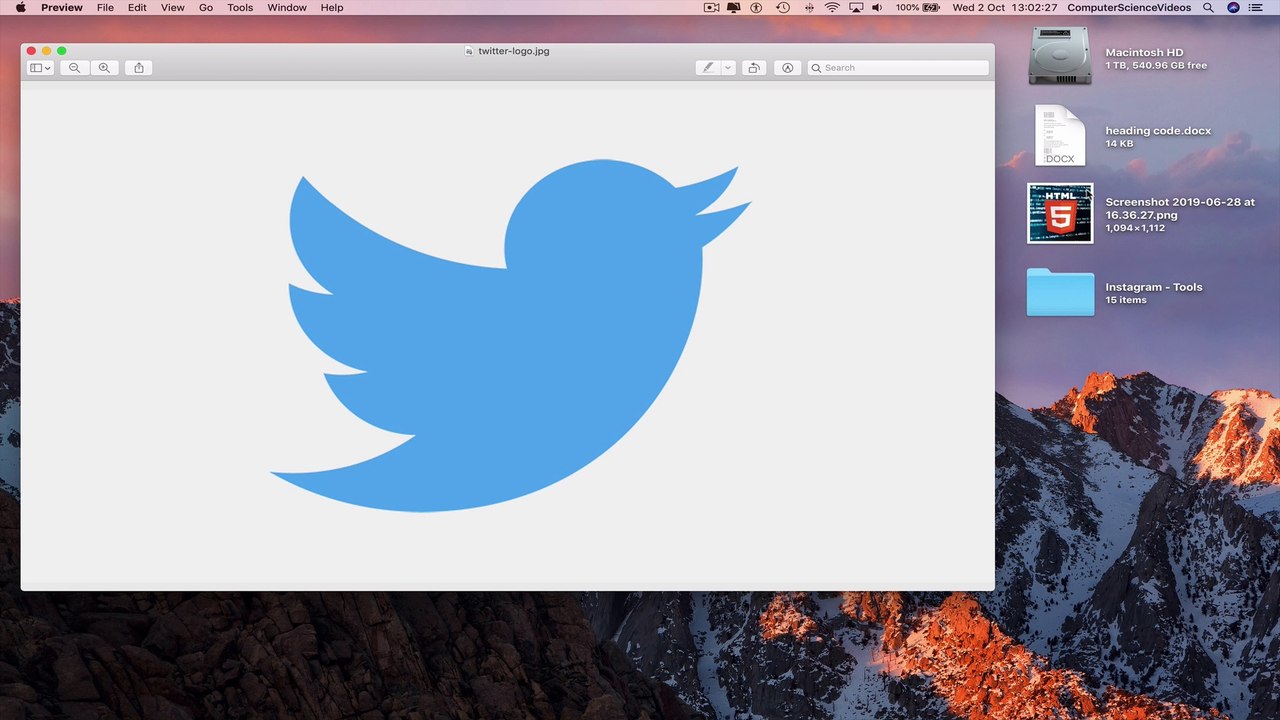Image resolution: width=1280 pixels, height=720 pixels.
Task: Click the 100% battery status indicator
Action: point(917,7)
